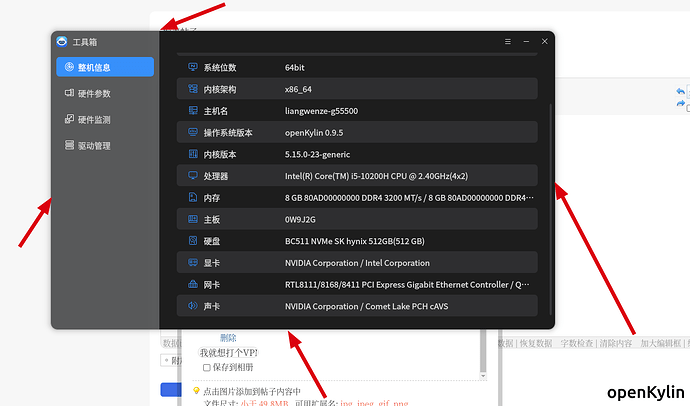This screenshot has width=690, height=406.
Task: Click 字数检查 in the editor footer
Action: coord(576,343)
